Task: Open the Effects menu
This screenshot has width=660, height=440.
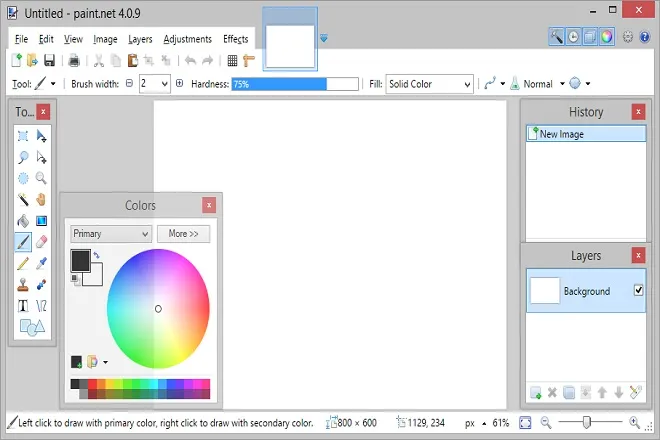Action: (236, 39)
